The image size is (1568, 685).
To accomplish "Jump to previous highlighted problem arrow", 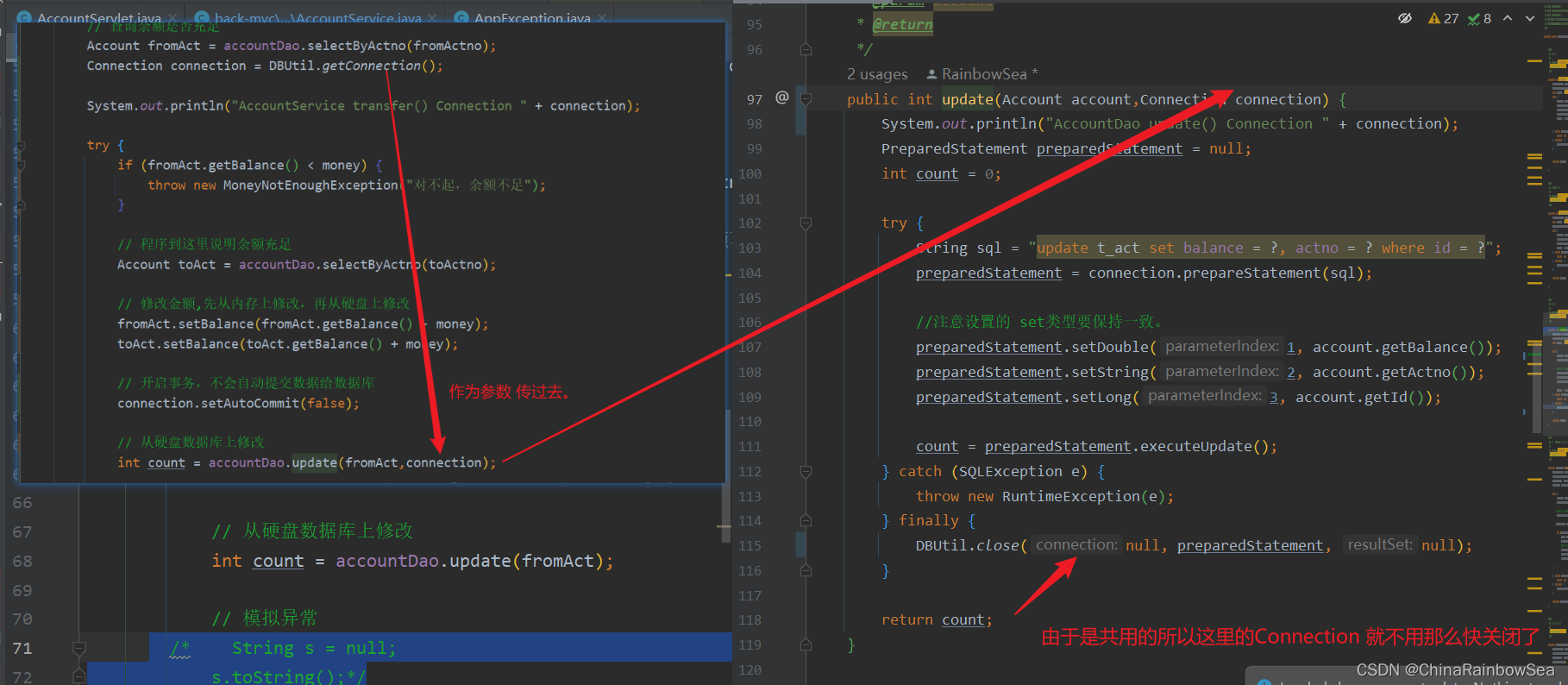I will 1507,18.
